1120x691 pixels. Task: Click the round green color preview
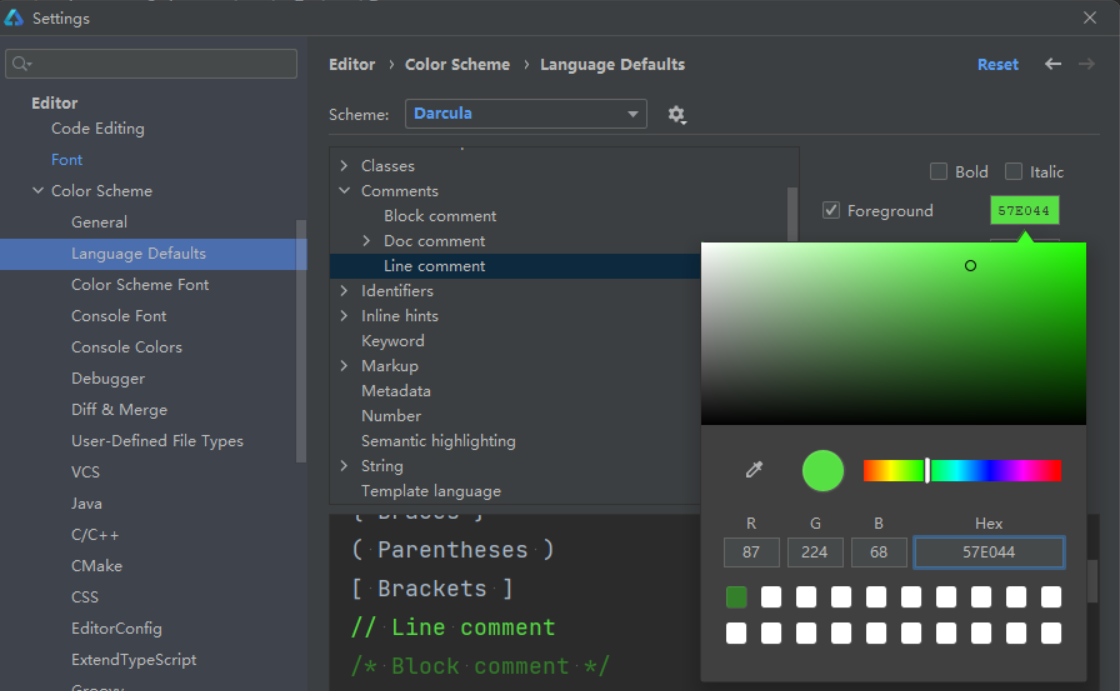point(823,470)
